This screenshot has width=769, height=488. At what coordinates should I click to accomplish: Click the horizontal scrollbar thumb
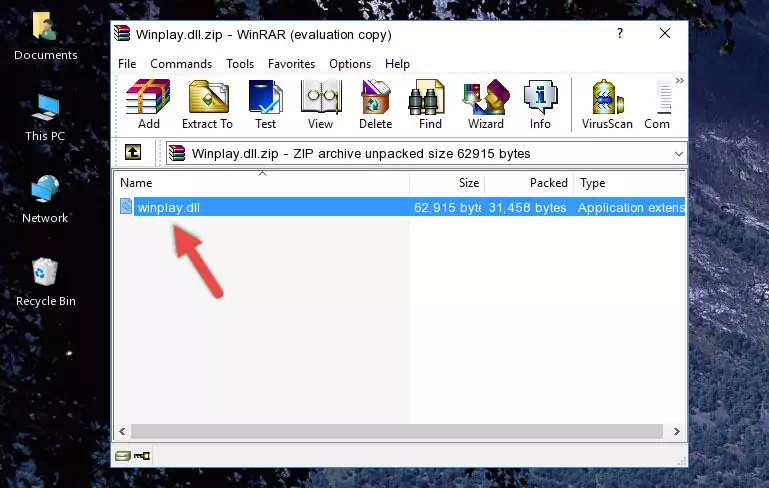[x=397, y=432]
